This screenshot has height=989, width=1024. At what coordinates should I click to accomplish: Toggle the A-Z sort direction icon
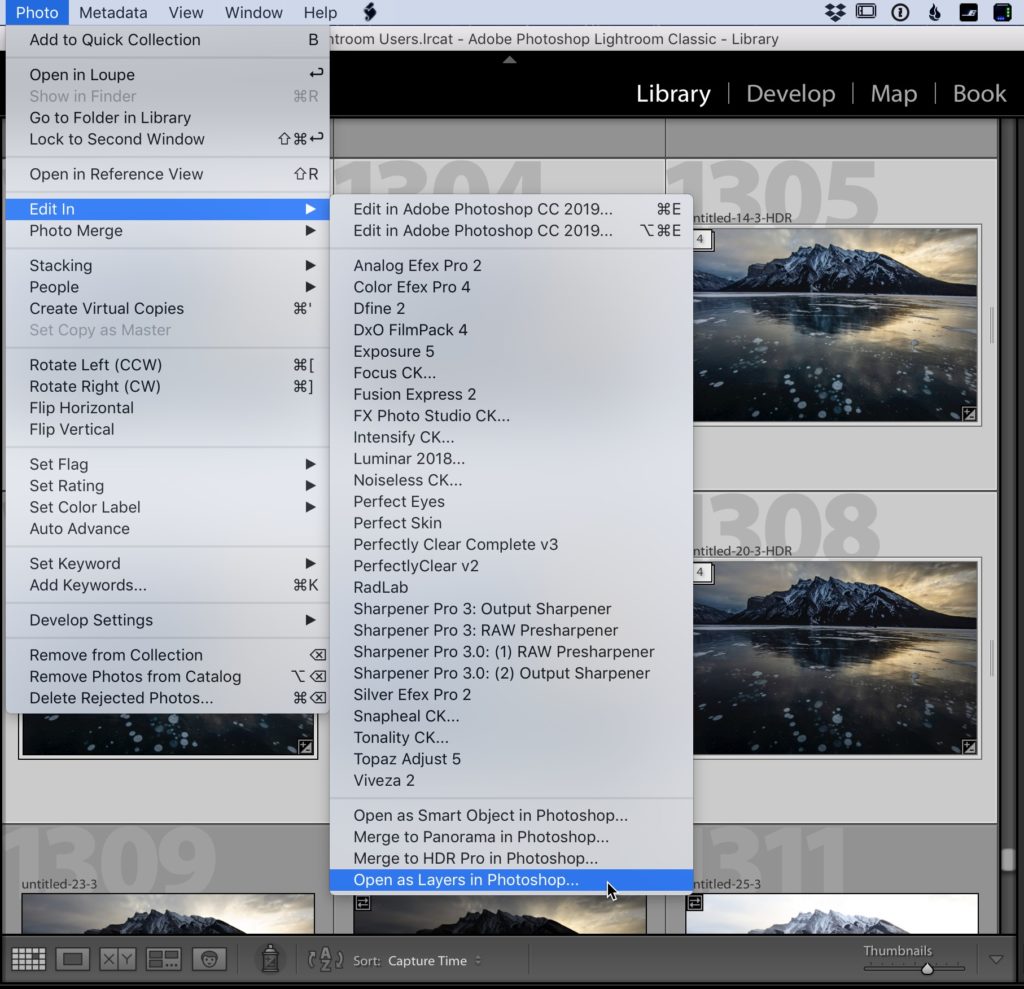click(x=325, y=959)
